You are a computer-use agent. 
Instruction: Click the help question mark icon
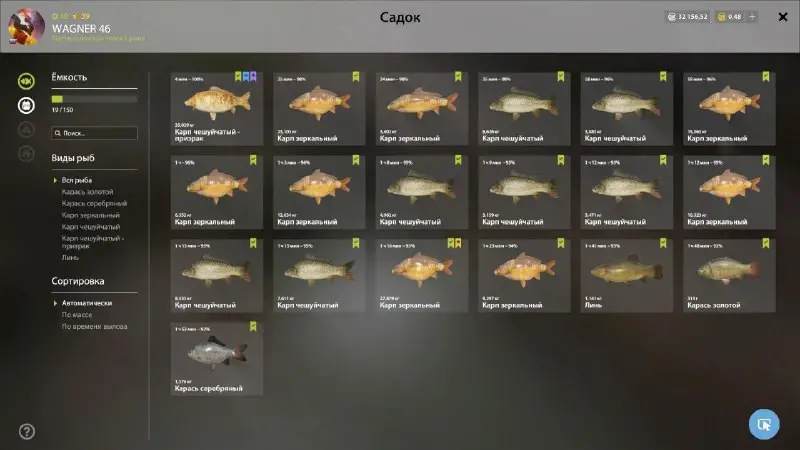27,432
